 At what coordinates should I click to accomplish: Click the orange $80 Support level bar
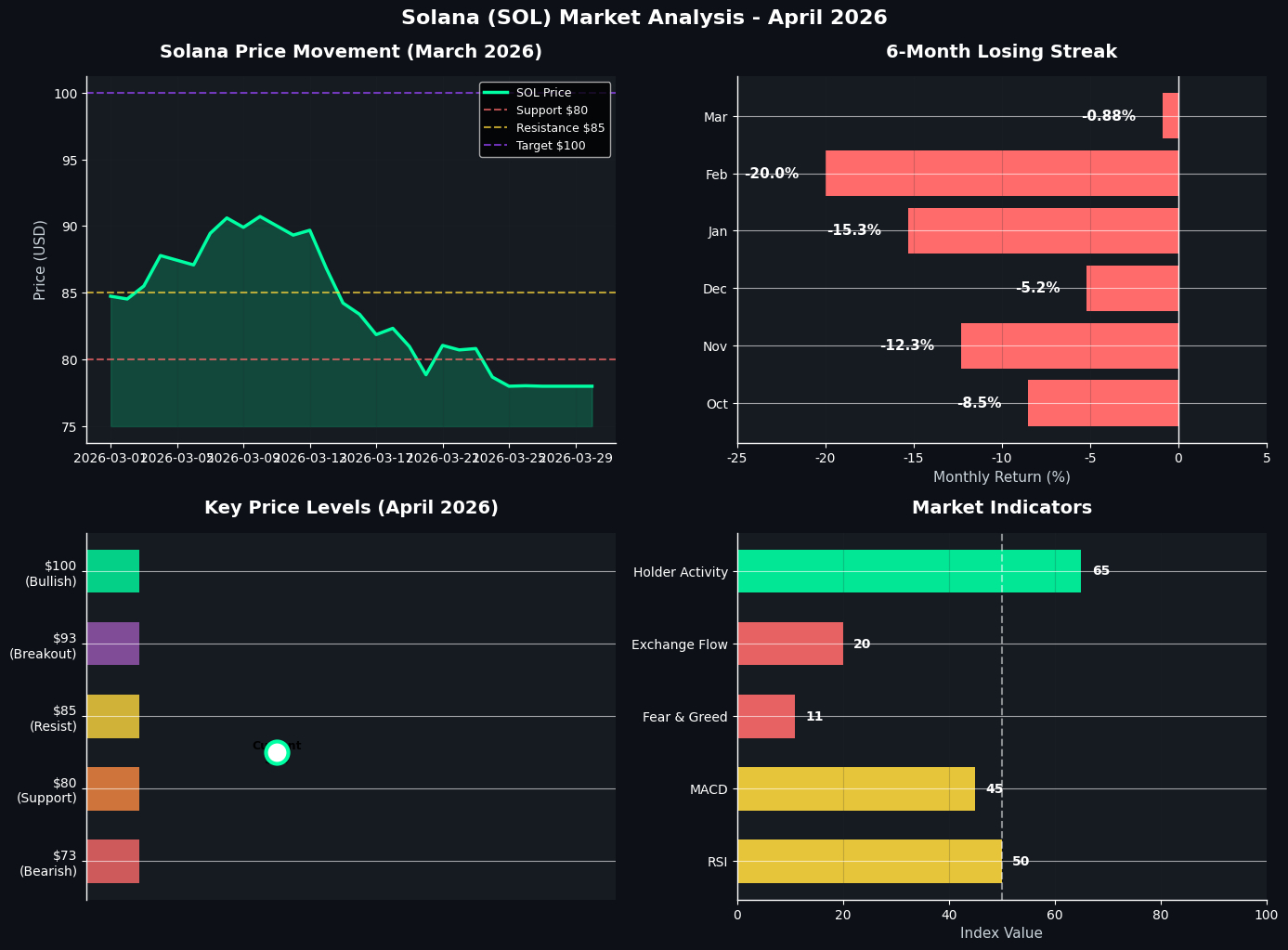tap(113, 788)
